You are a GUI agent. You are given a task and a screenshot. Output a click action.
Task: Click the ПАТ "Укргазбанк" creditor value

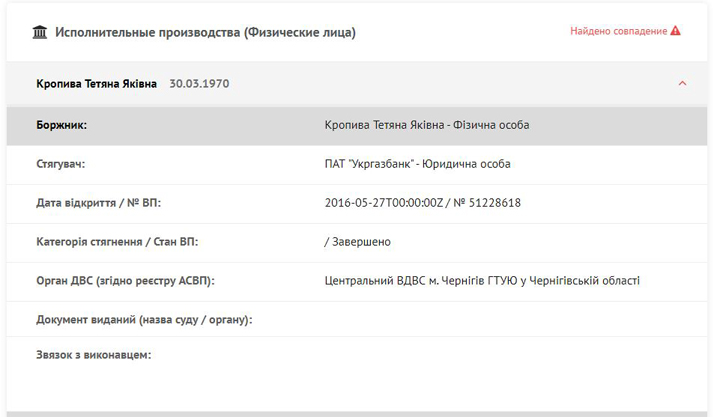[x=417, y=164]
